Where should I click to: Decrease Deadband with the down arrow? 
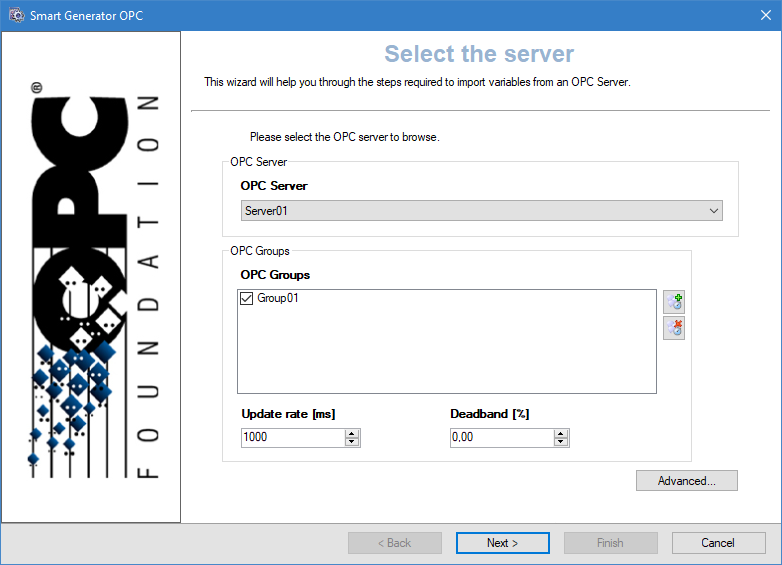pos(561,441)
